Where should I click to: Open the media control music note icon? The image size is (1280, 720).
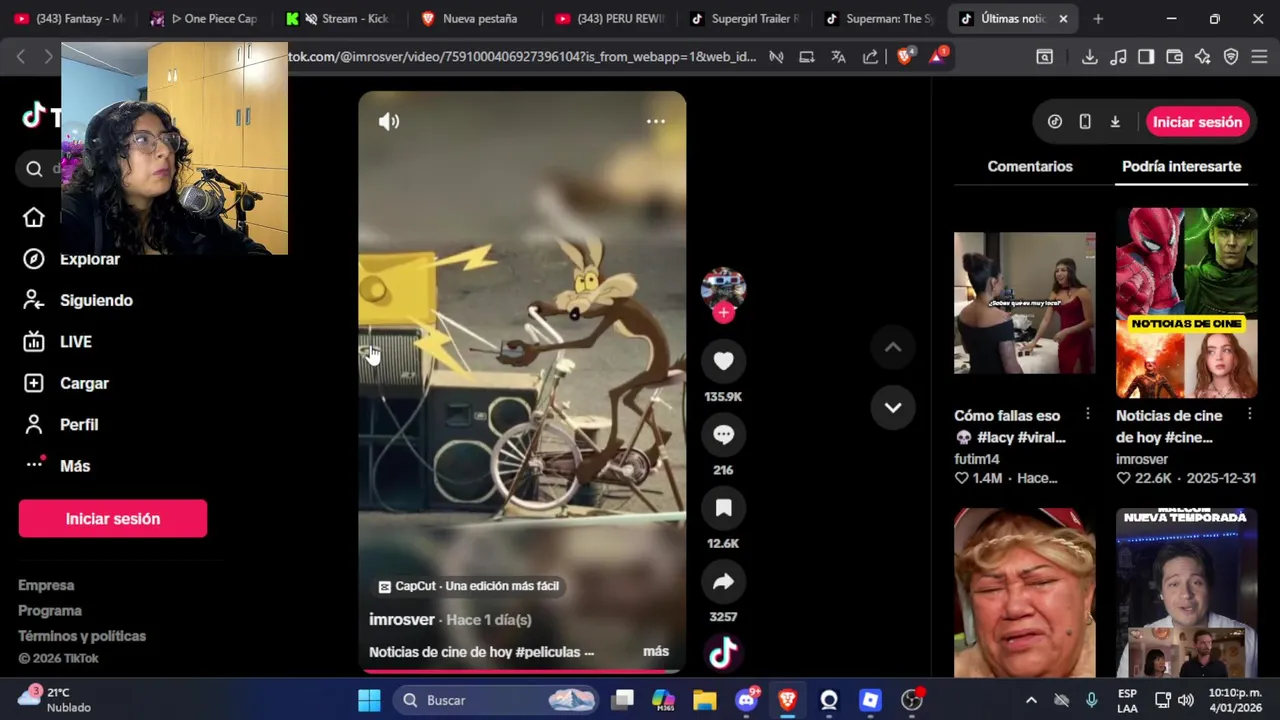point(1119,57)
